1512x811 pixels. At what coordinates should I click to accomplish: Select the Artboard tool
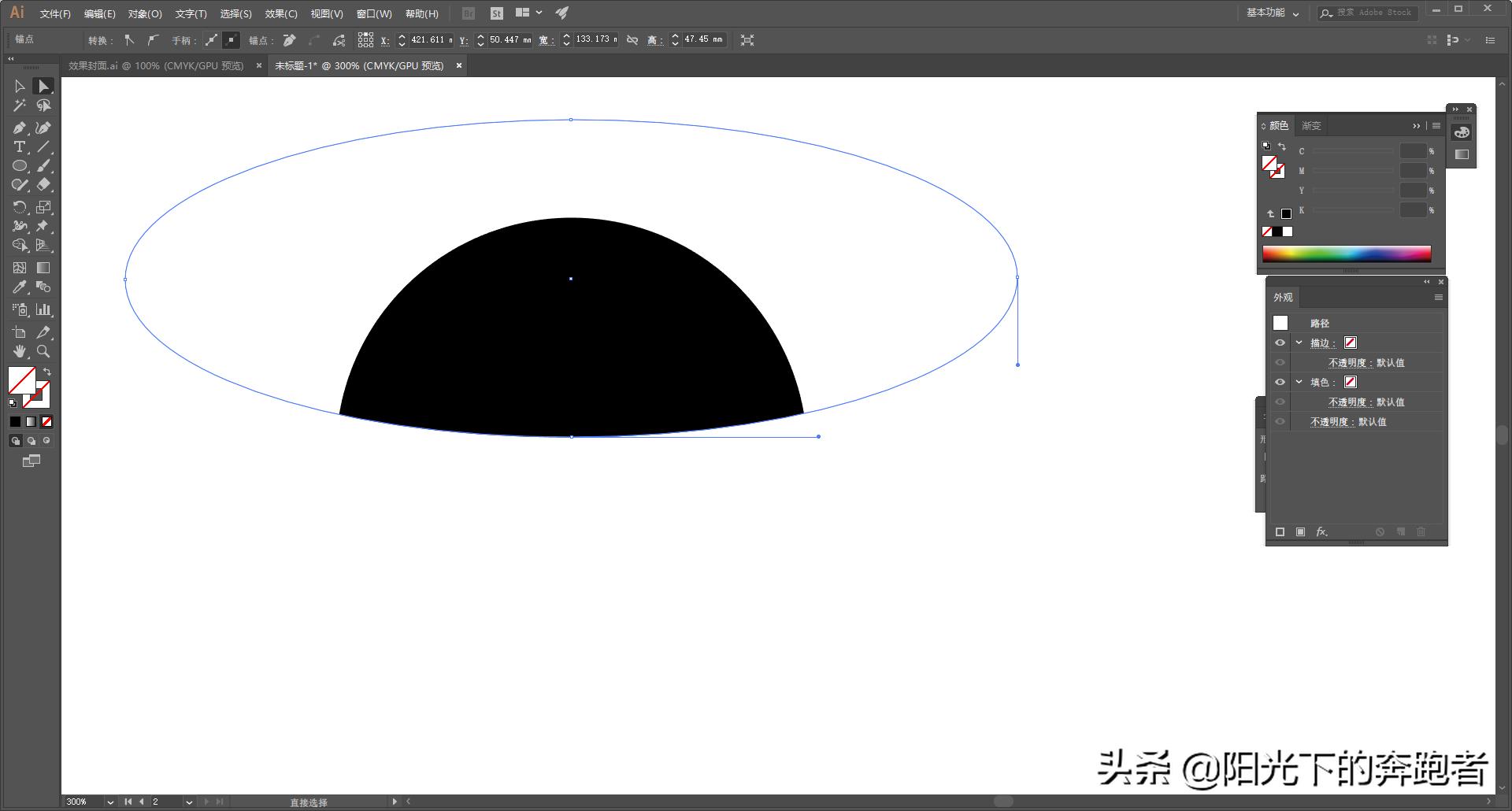[x=20, y=332]
